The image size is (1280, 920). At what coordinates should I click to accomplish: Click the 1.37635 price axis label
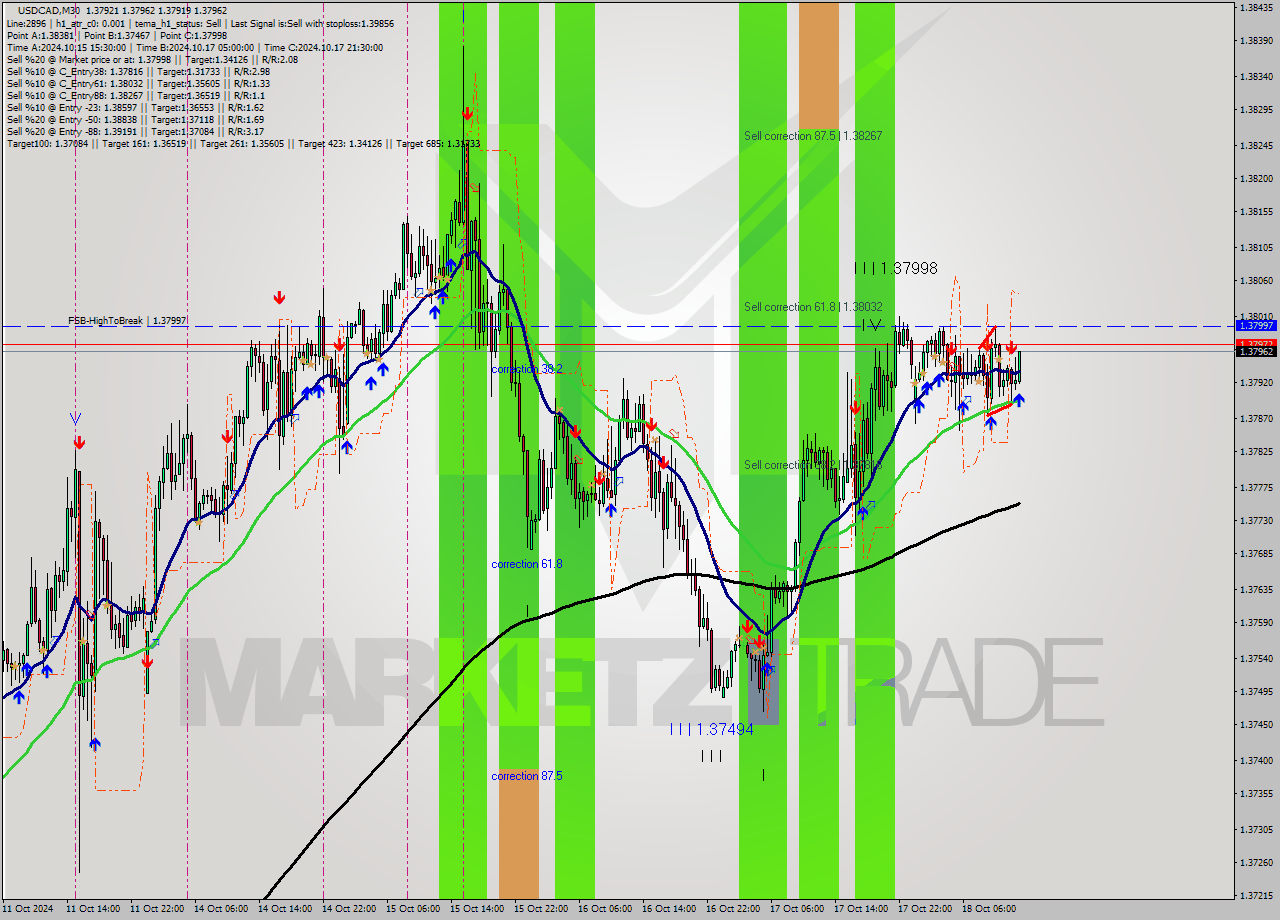(x=1256, y=590)
